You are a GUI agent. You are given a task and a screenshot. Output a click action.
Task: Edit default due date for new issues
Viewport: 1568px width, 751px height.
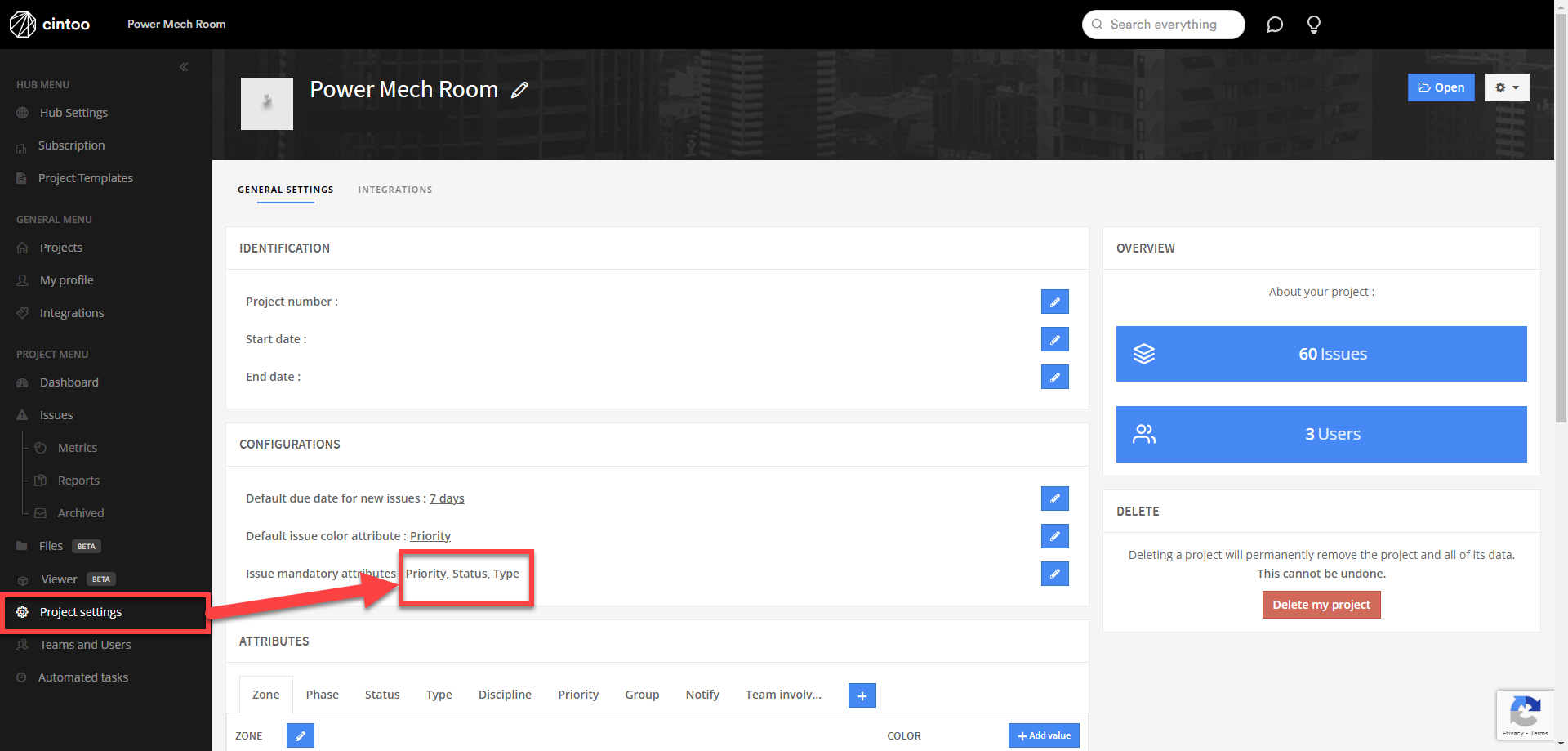tap(1054, 498)
